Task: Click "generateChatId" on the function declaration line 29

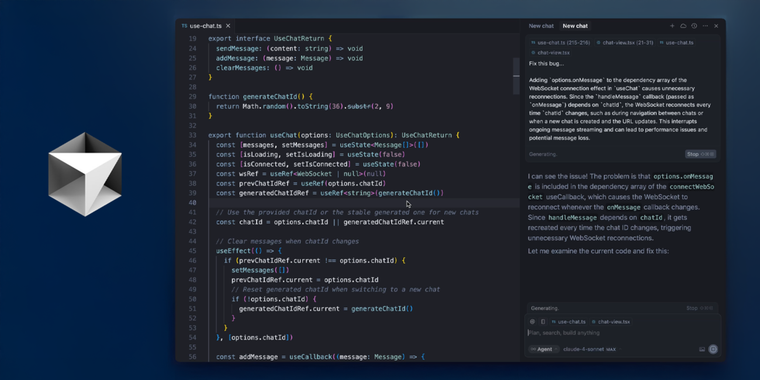Action: pos(269,96)
